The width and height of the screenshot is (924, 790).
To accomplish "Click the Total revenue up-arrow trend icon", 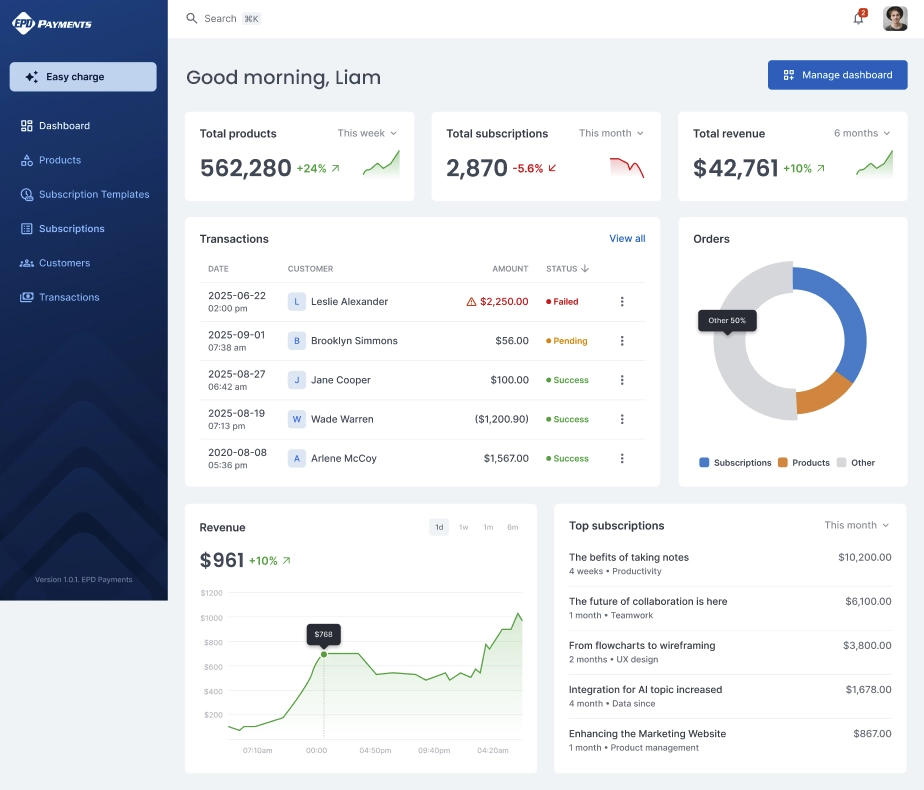I will [820, 168].
